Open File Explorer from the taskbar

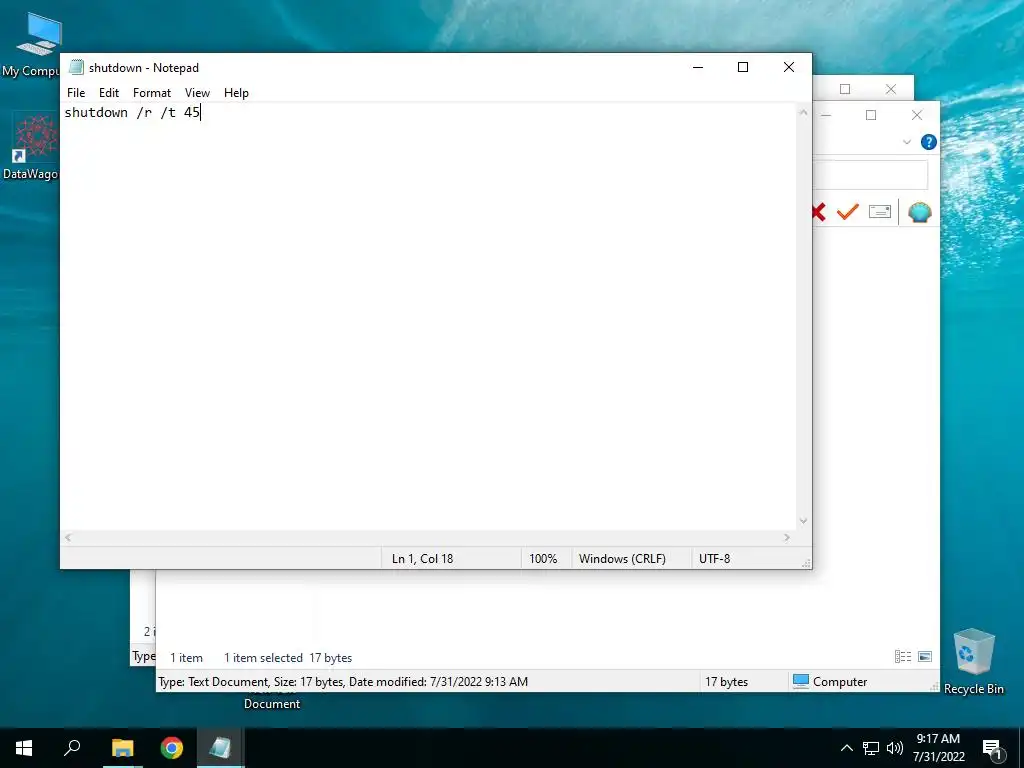coord(123,748)
